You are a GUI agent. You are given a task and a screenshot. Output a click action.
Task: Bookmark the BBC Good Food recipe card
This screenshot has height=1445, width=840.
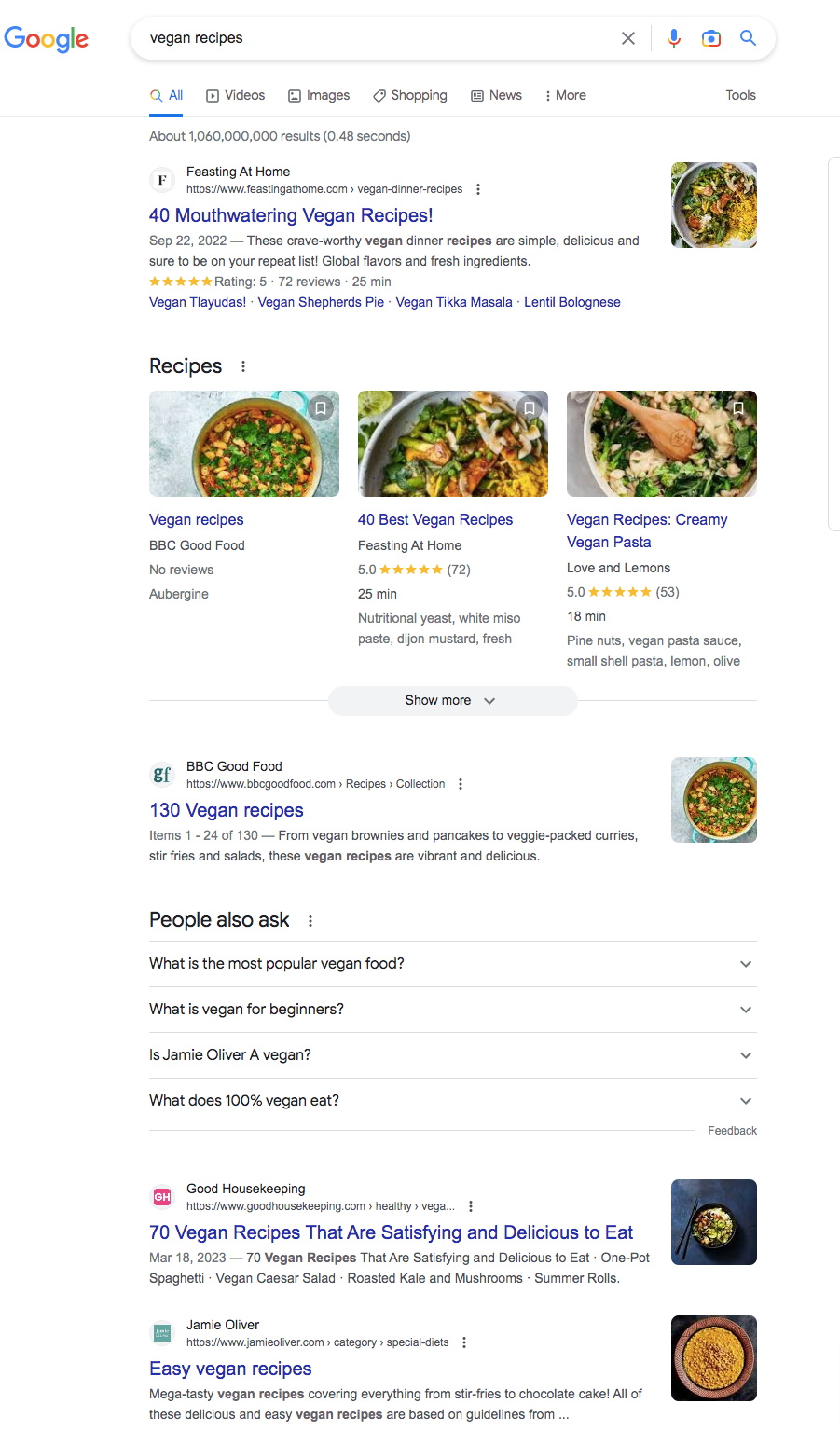click(x=321, y=408)
